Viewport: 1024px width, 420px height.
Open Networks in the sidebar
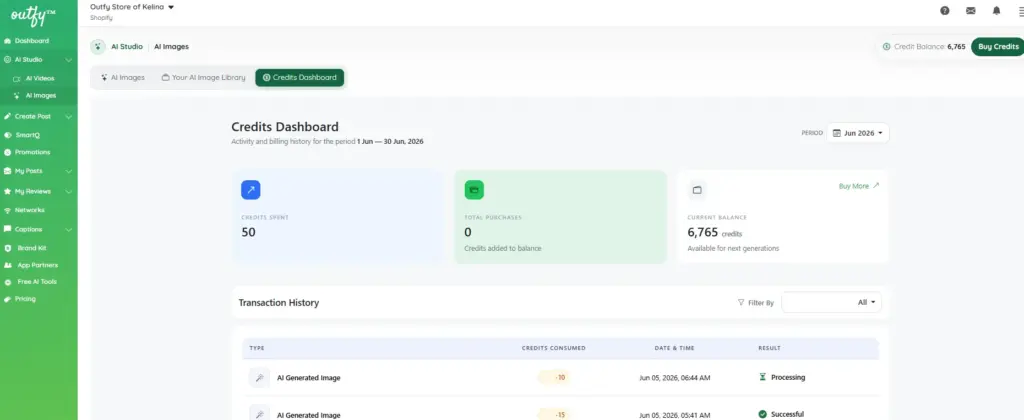click(x=29, y=210)
